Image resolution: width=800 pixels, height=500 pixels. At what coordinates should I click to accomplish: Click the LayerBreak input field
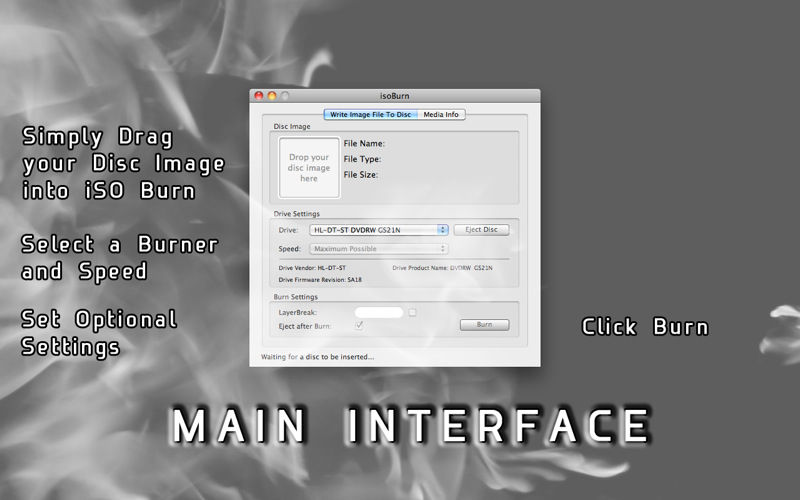(379, 312)
